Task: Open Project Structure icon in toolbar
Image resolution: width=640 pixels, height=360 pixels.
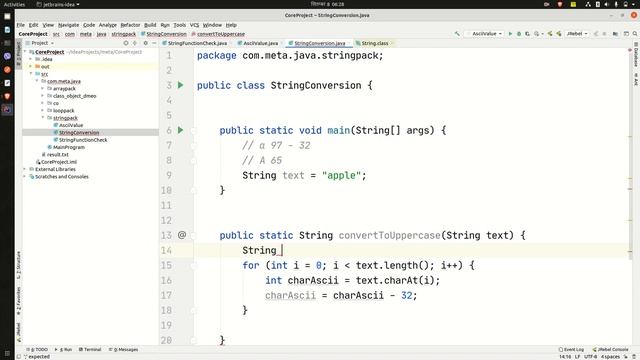Action: [x=615, y=34]
